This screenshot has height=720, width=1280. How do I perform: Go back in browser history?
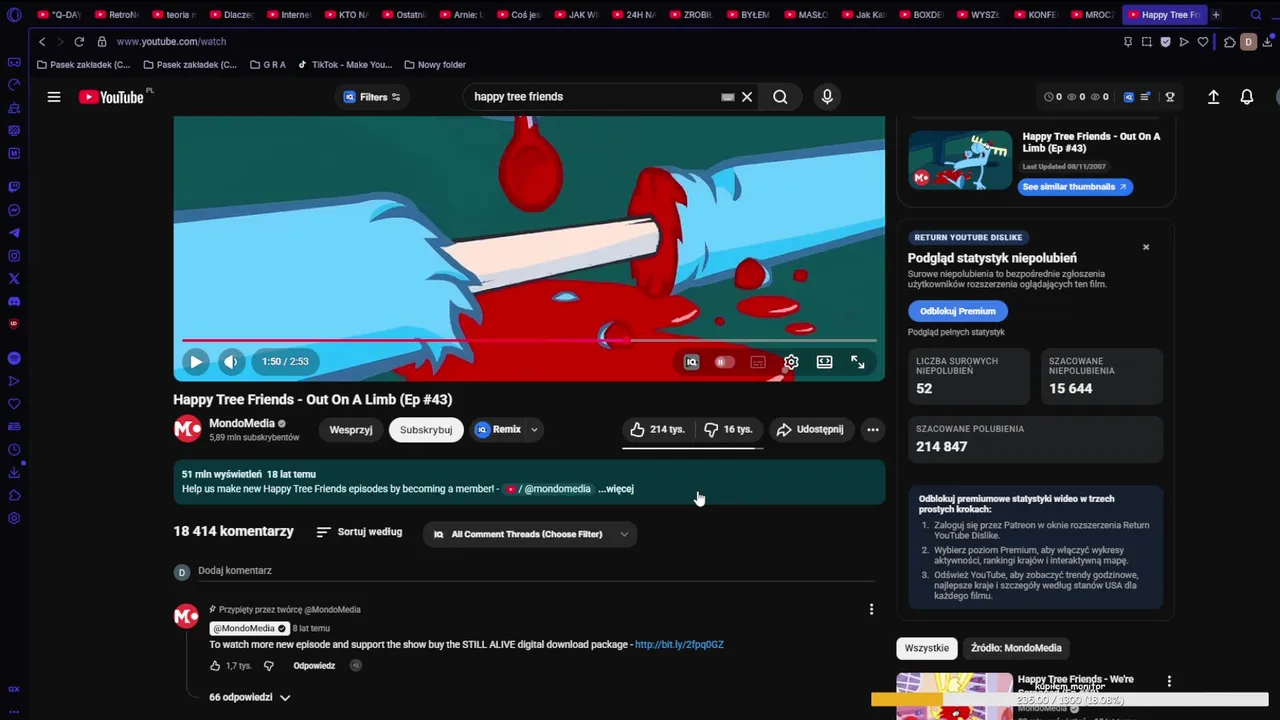[42, 42]
